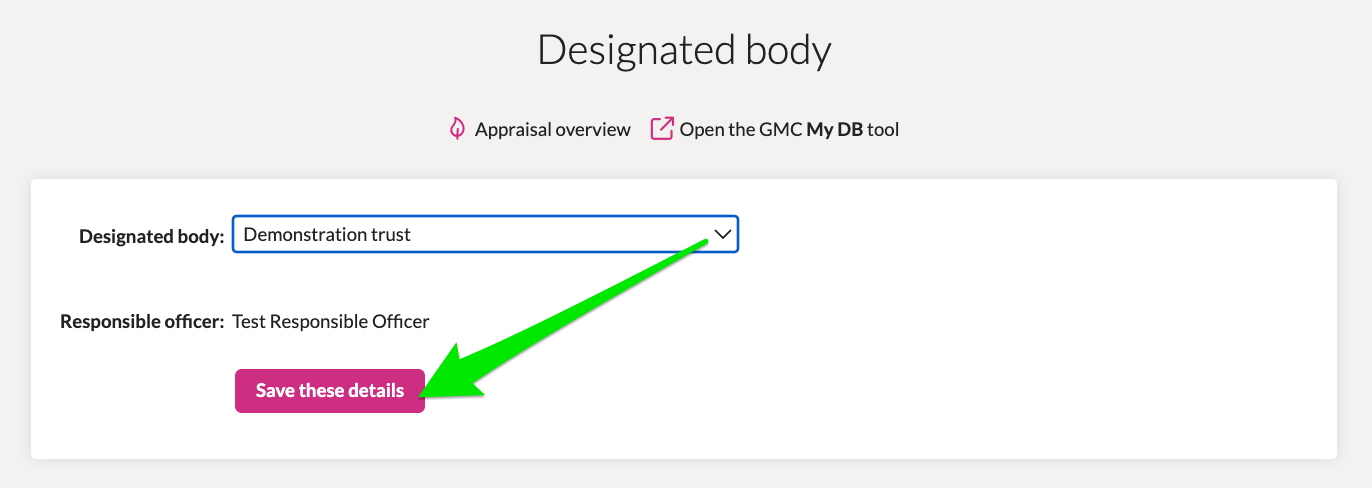Click the word overview in Appraisal link
Viewport: 1372px width, 488px height.
pyautogui.click(x=594, y=129)
